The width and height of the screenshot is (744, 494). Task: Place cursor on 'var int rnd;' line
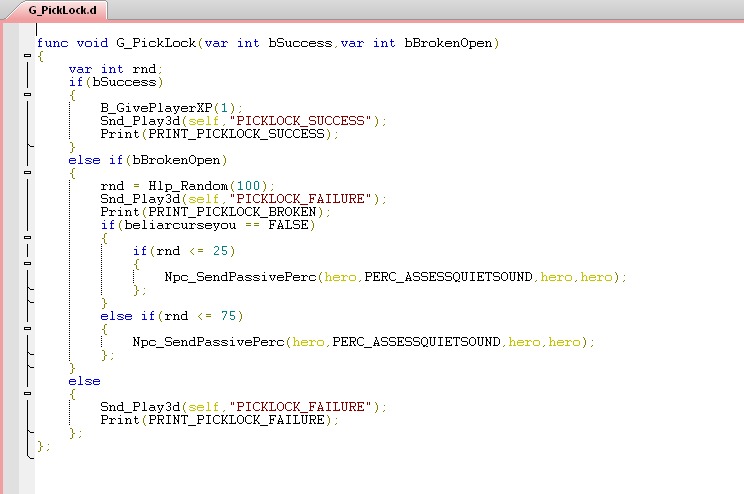coord(115,69)
